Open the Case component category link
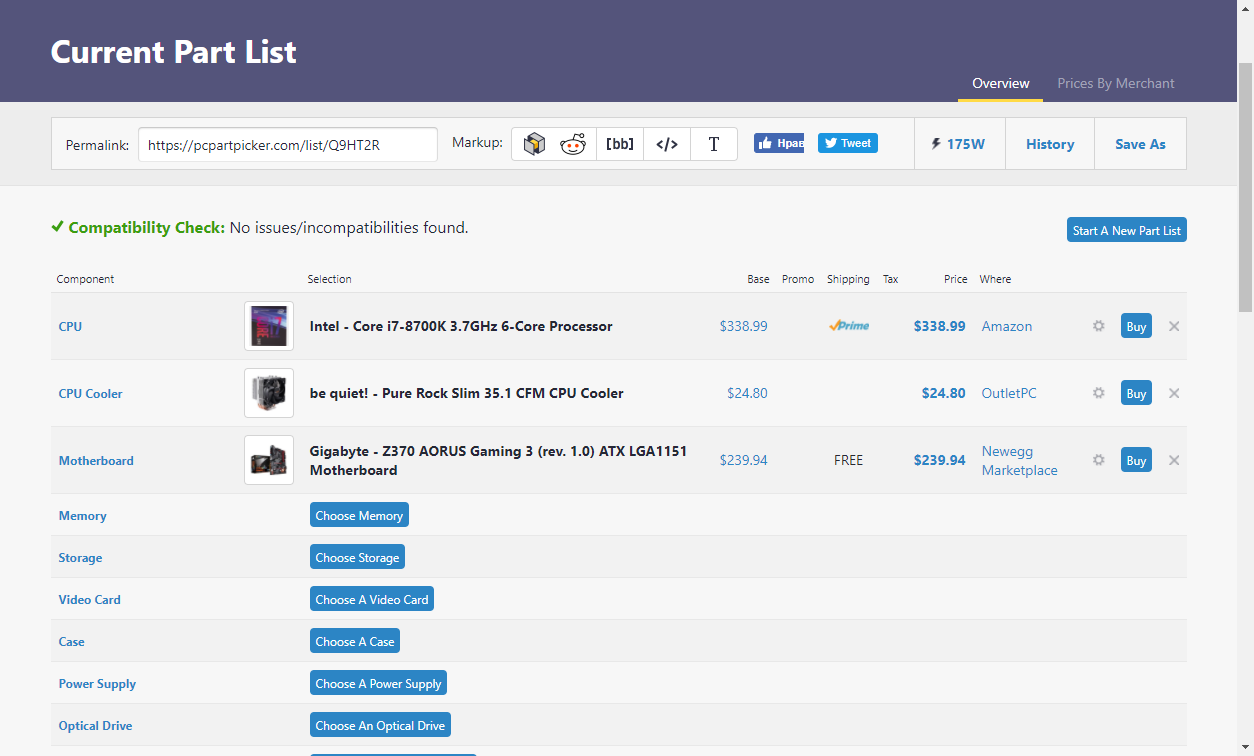 click(x=71, y=641)
